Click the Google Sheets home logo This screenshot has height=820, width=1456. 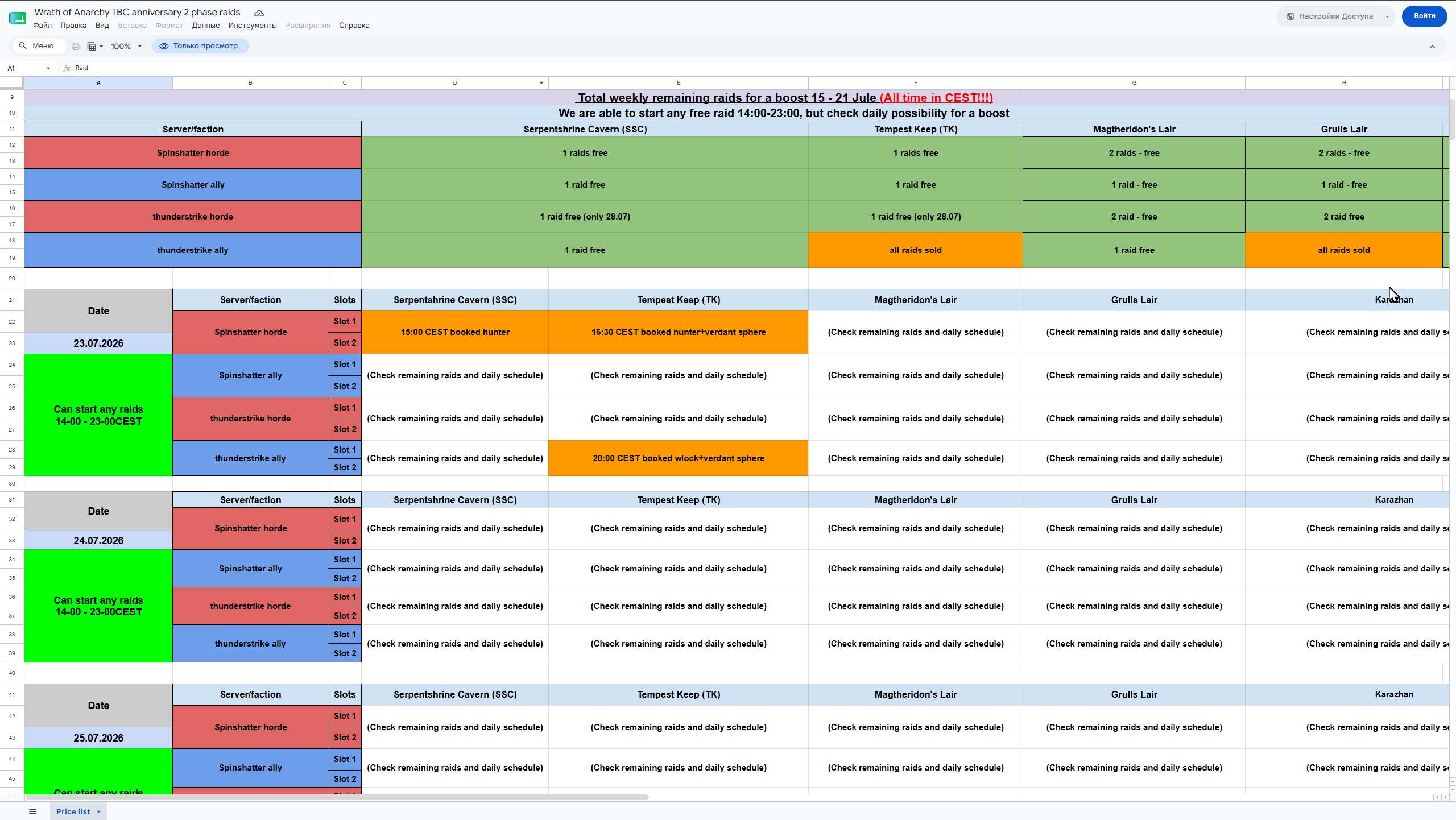pos(18,18)
